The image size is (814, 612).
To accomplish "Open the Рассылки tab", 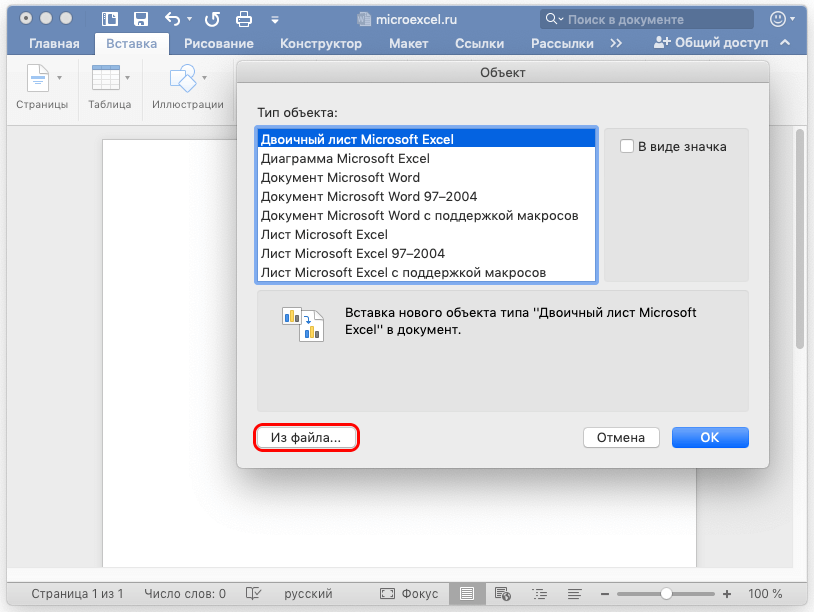I will (x=562, y=44).
